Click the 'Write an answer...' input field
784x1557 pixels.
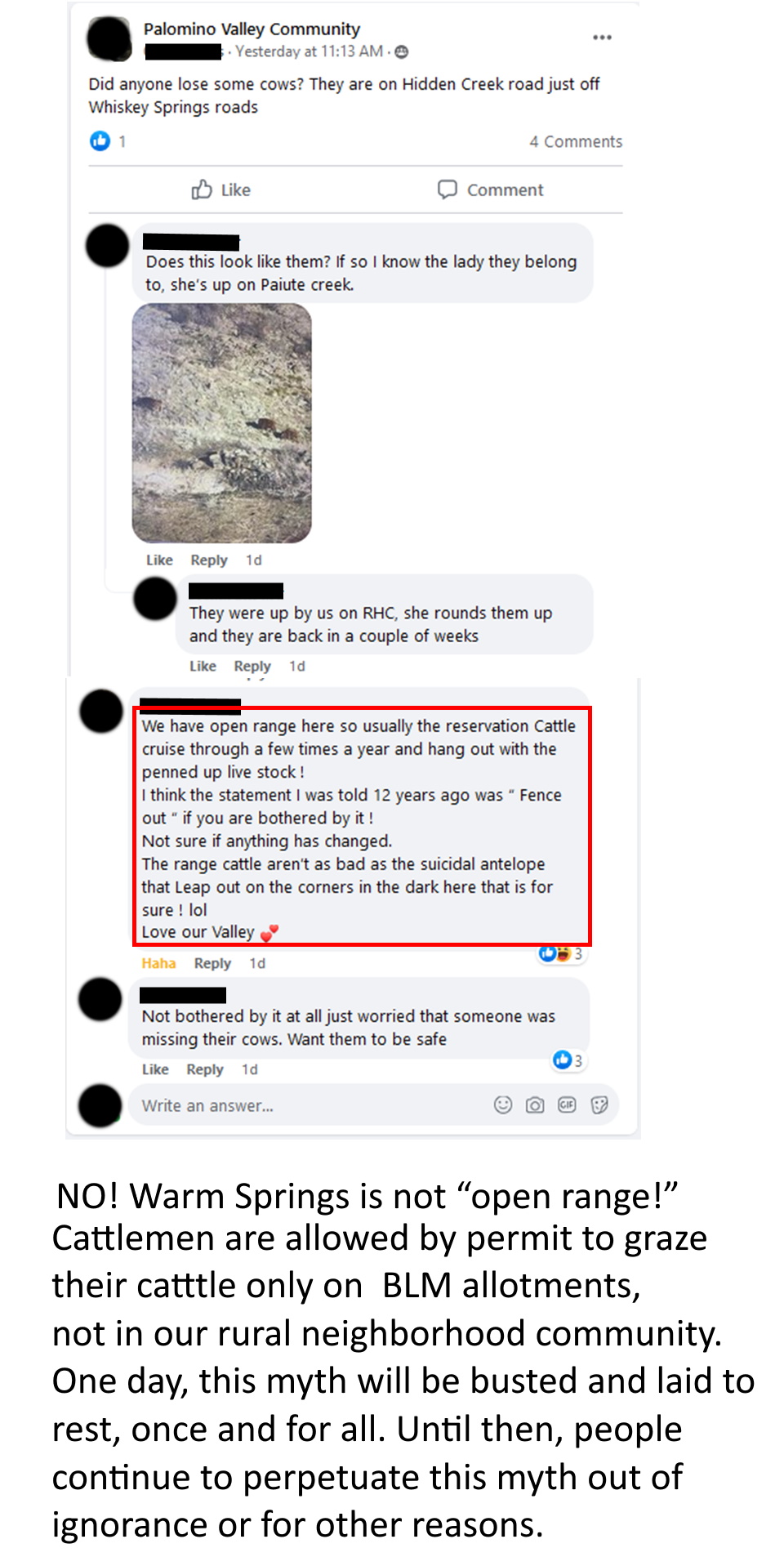coord(310,1105)
